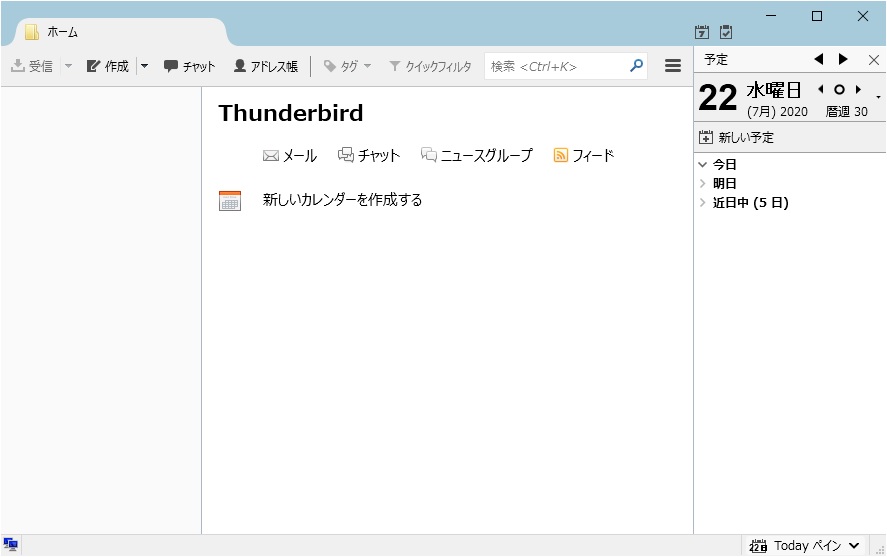Click the network status icon in status bar
The height and width of the screenshot is (557, 887).
tap(11, 545)
